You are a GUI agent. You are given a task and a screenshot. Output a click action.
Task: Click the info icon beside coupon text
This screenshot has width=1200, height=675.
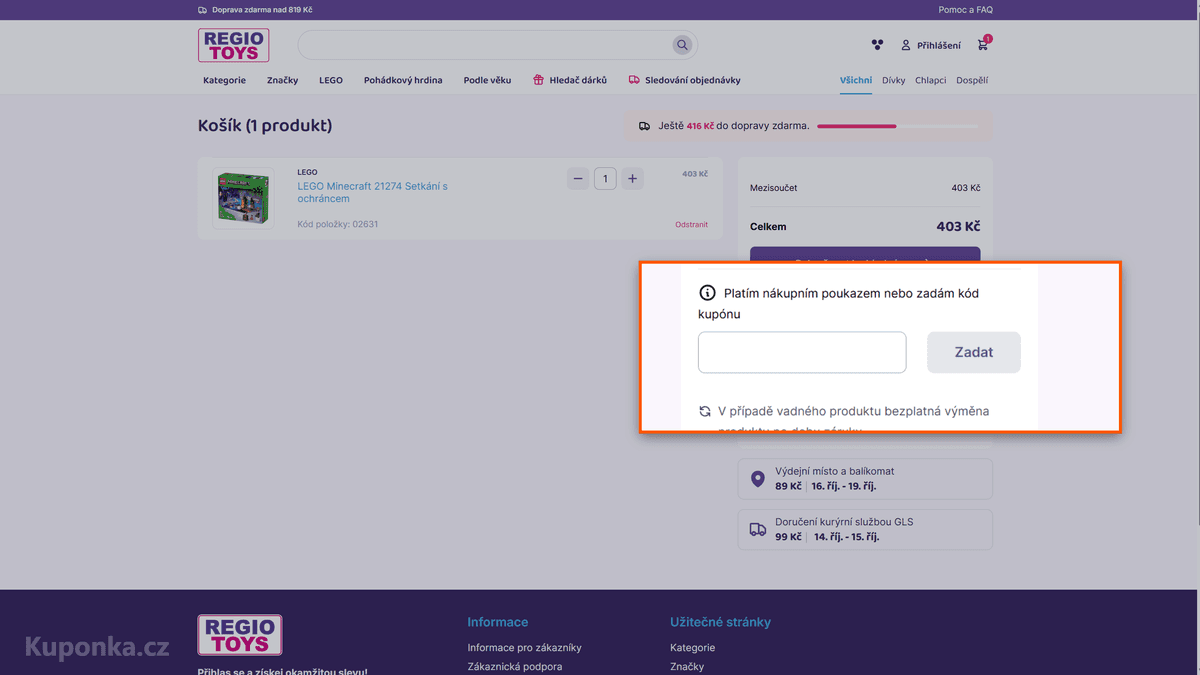(x=707, y=293)
